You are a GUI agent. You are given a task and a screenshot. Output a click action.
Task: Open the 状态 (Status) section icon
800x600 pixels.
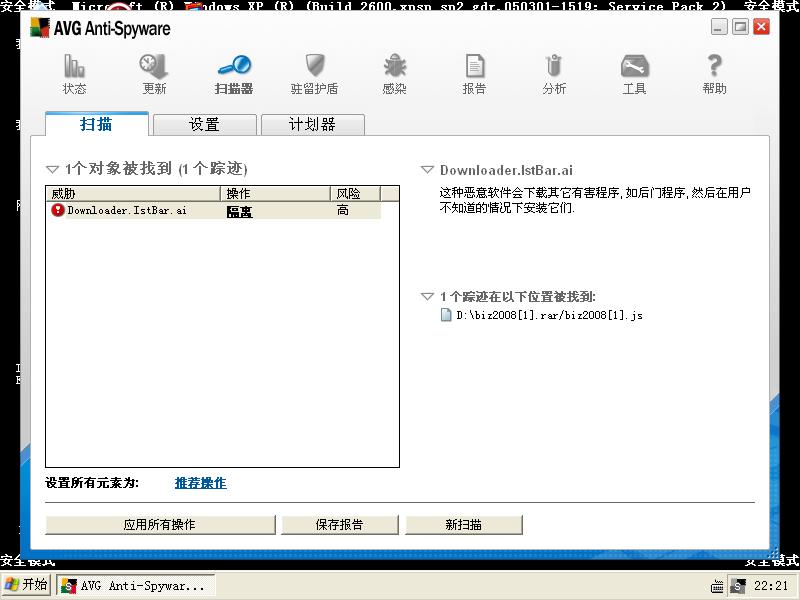(x=74, y=67)
